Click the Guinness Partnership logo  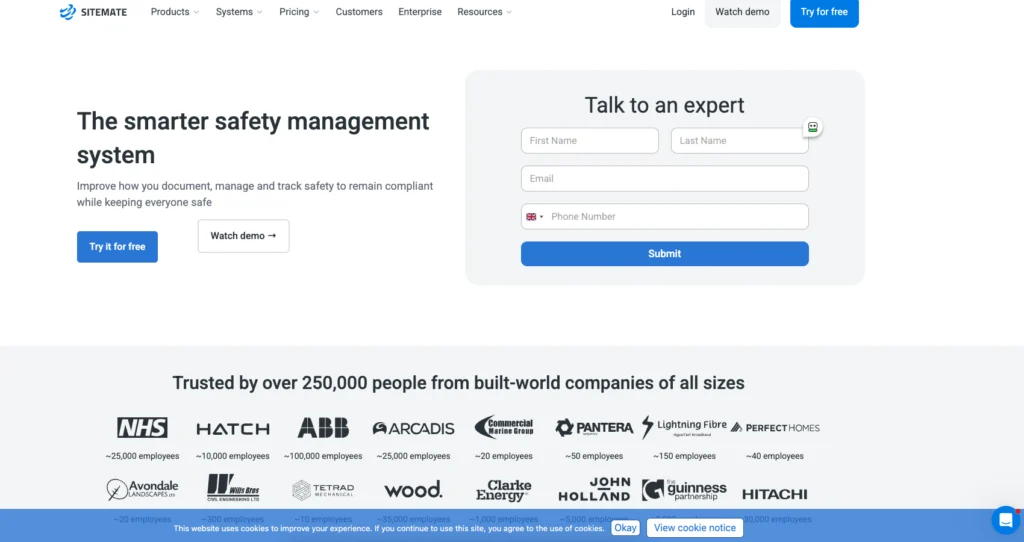[684, 490]
